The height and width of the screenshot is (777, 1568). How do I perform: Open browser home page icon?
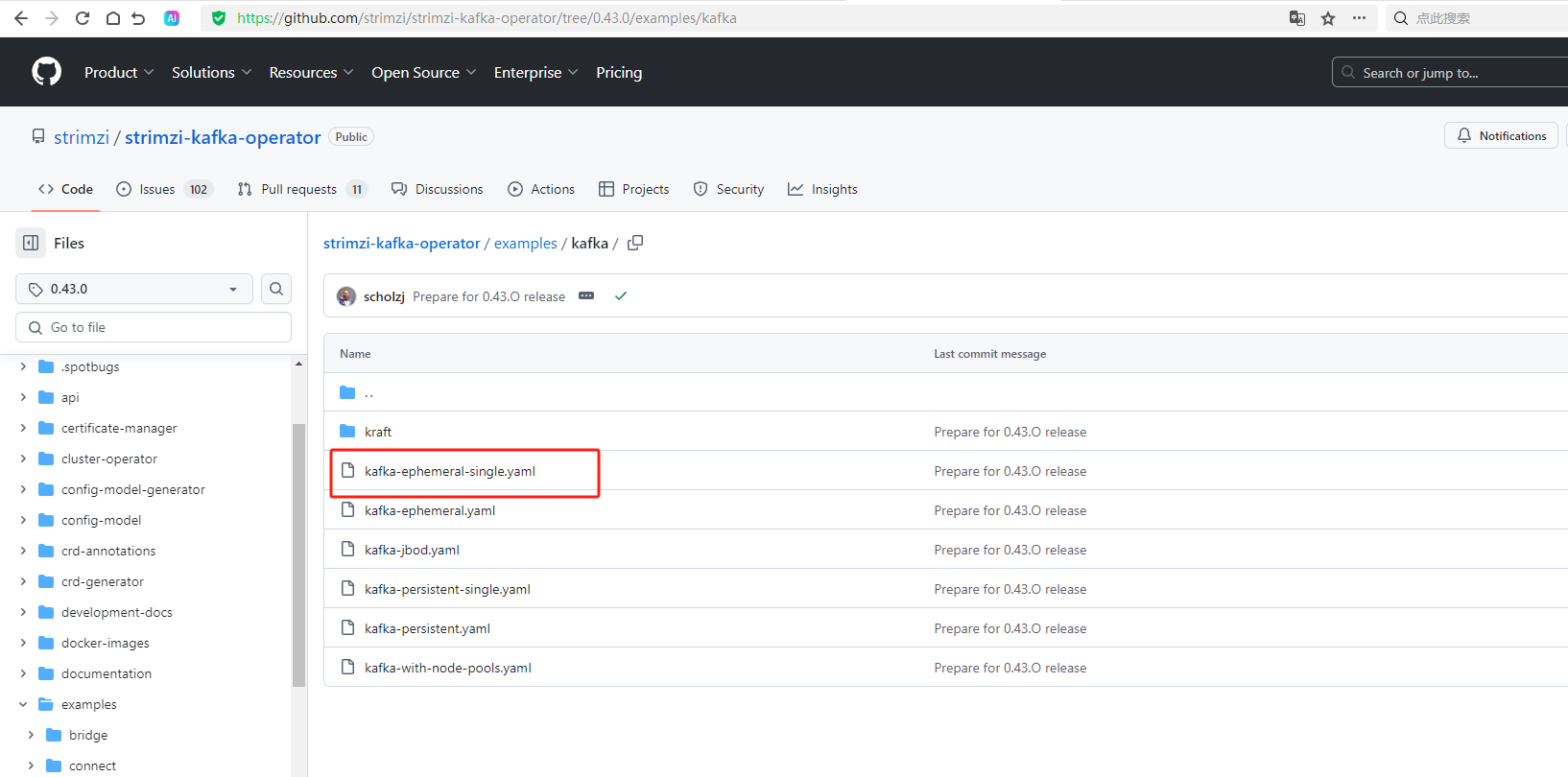tap(112, 18)
